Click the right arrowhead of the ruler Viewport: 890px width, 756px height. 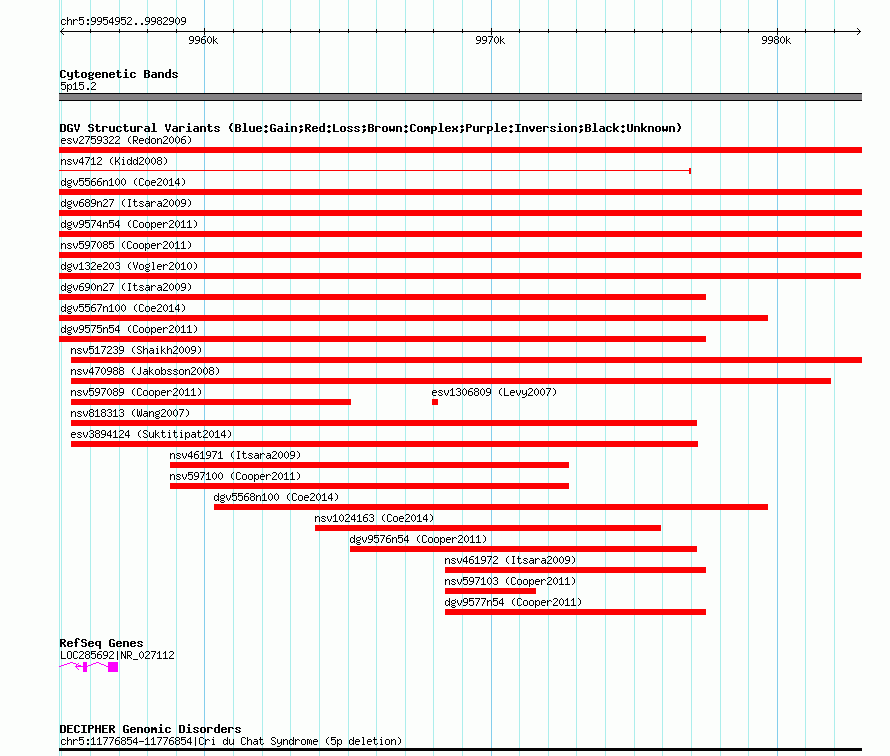click(859, 31)
